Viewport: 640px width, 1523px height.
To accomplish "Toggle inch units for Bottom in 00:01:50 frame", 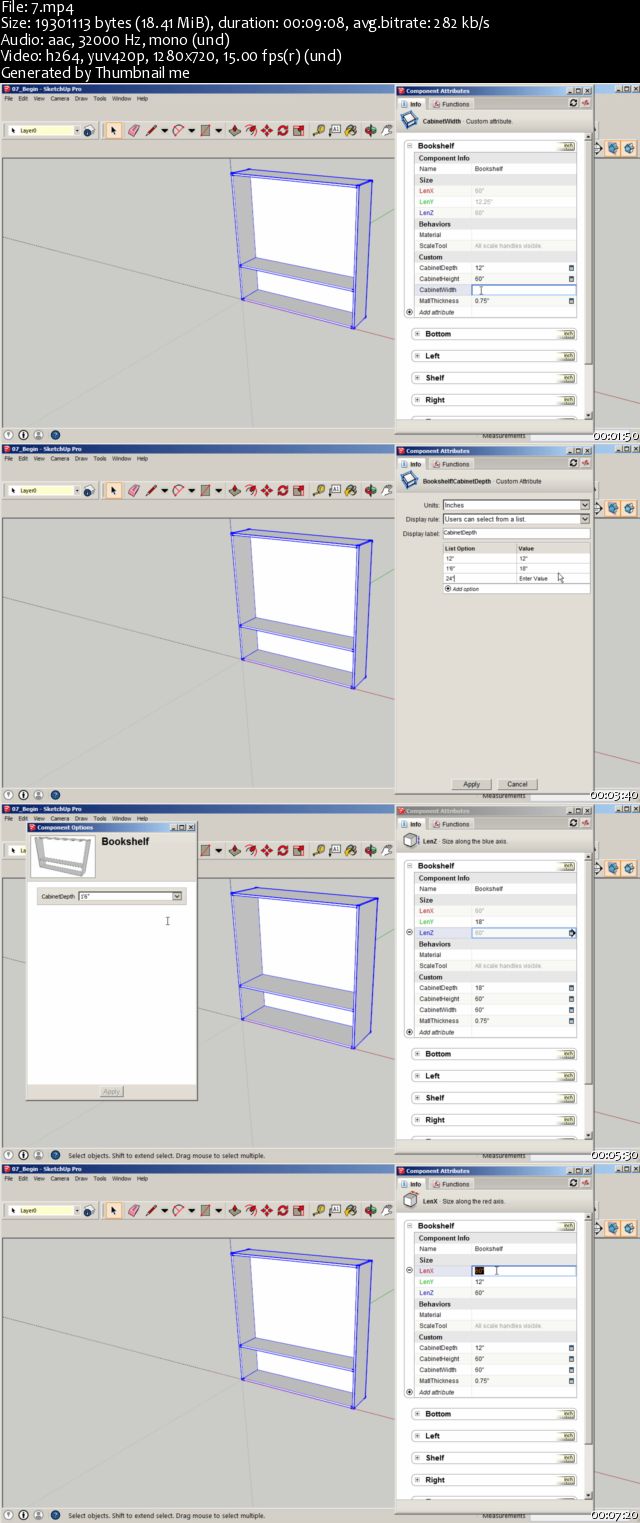I will coord(568,334).
